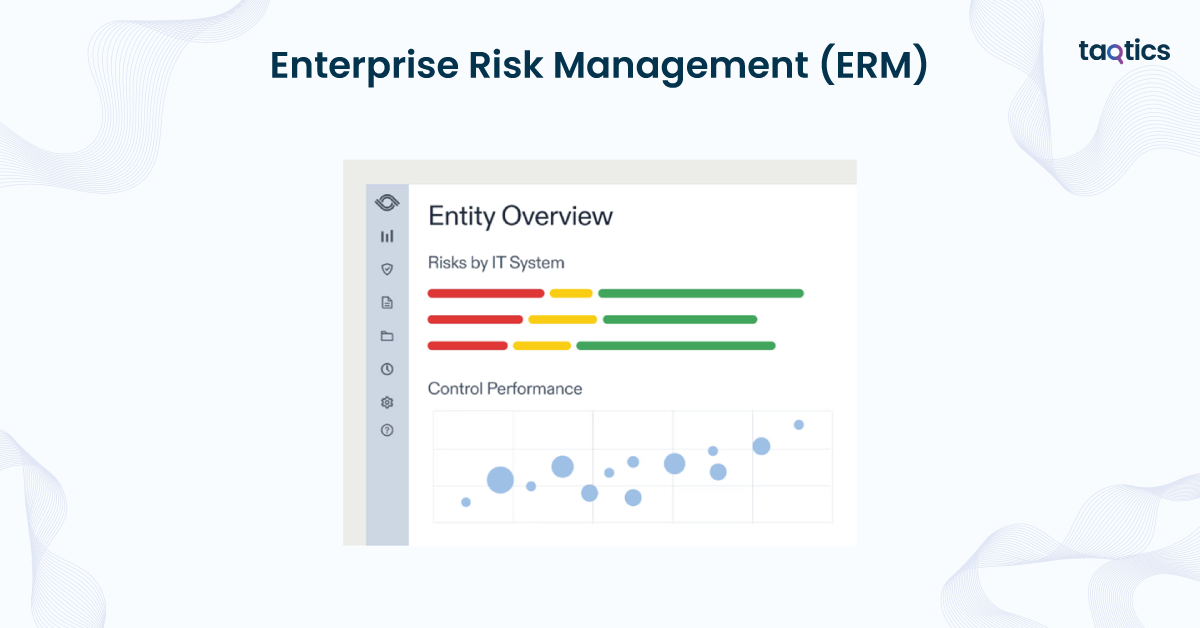Open the settings gear icon
The image size is (1200, 628).
click(x=387, y=402)
